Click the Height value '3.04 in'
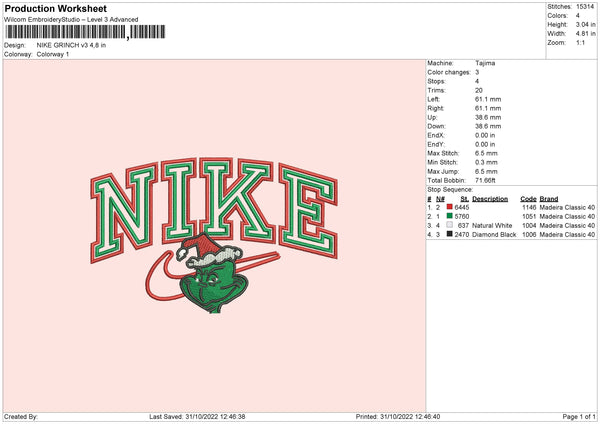 [x=585, y=24]
